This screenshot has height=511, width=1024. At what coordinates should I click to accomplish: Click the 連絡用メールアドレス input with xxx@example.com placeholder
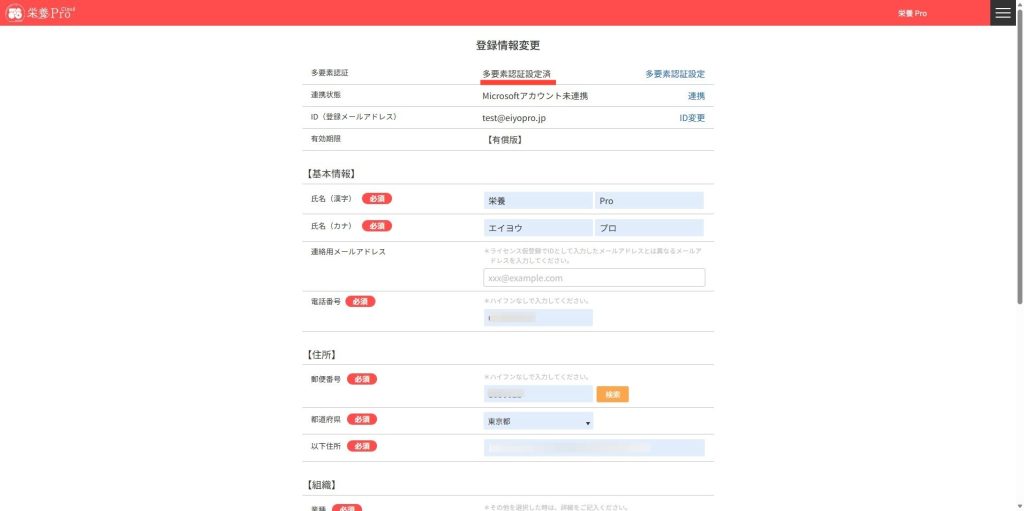click(594, 278)
